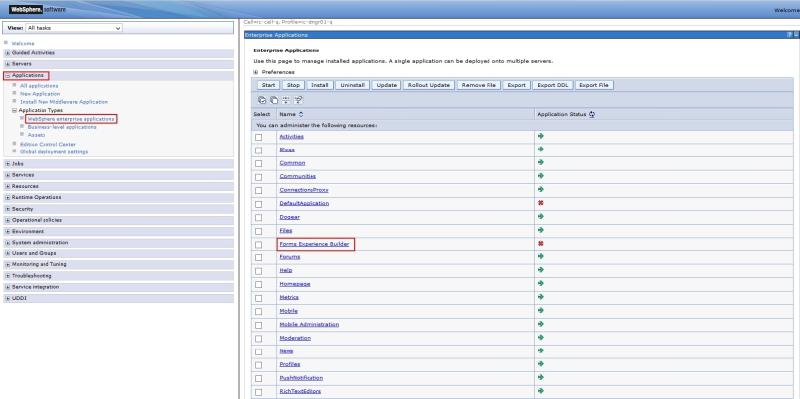Click the Show filter view icon

[286, 100]
